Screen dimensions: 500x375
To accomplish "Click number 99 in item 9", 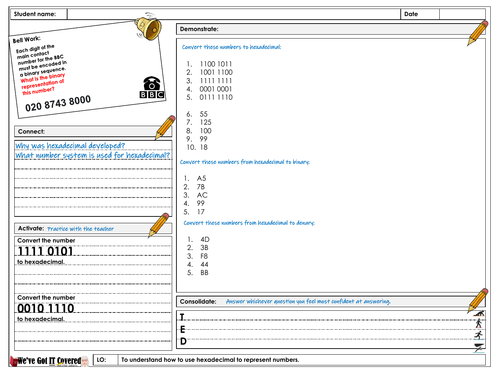I will coord(203,139).
